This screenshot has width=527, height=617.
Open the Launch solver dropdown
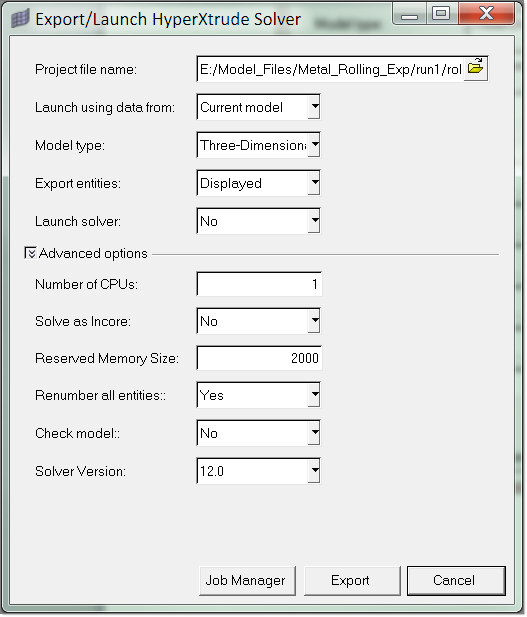[x=259, y=221]
